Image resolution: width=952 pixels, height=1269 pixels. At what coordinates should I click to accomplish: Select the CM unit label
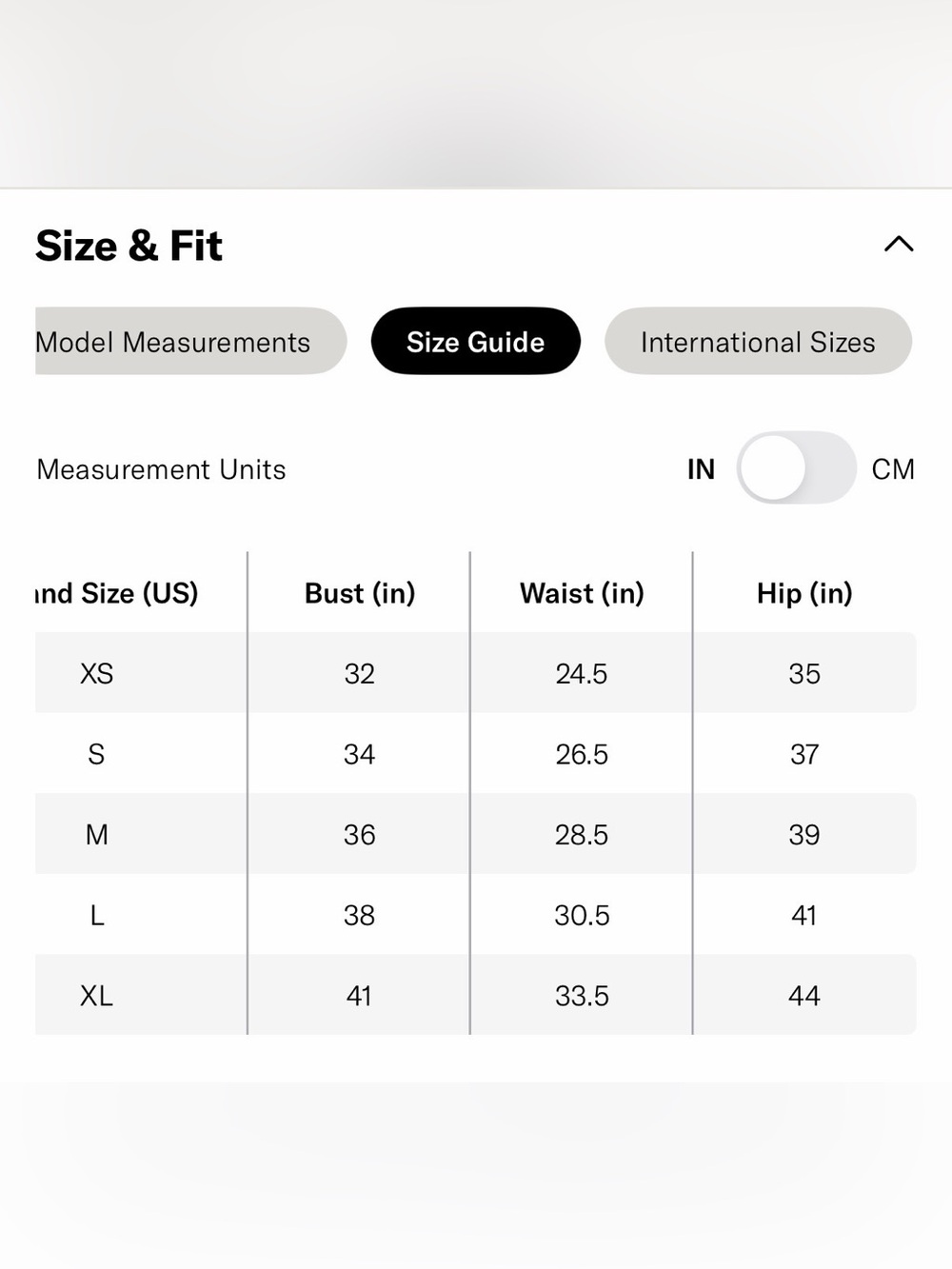click(893, 469)
